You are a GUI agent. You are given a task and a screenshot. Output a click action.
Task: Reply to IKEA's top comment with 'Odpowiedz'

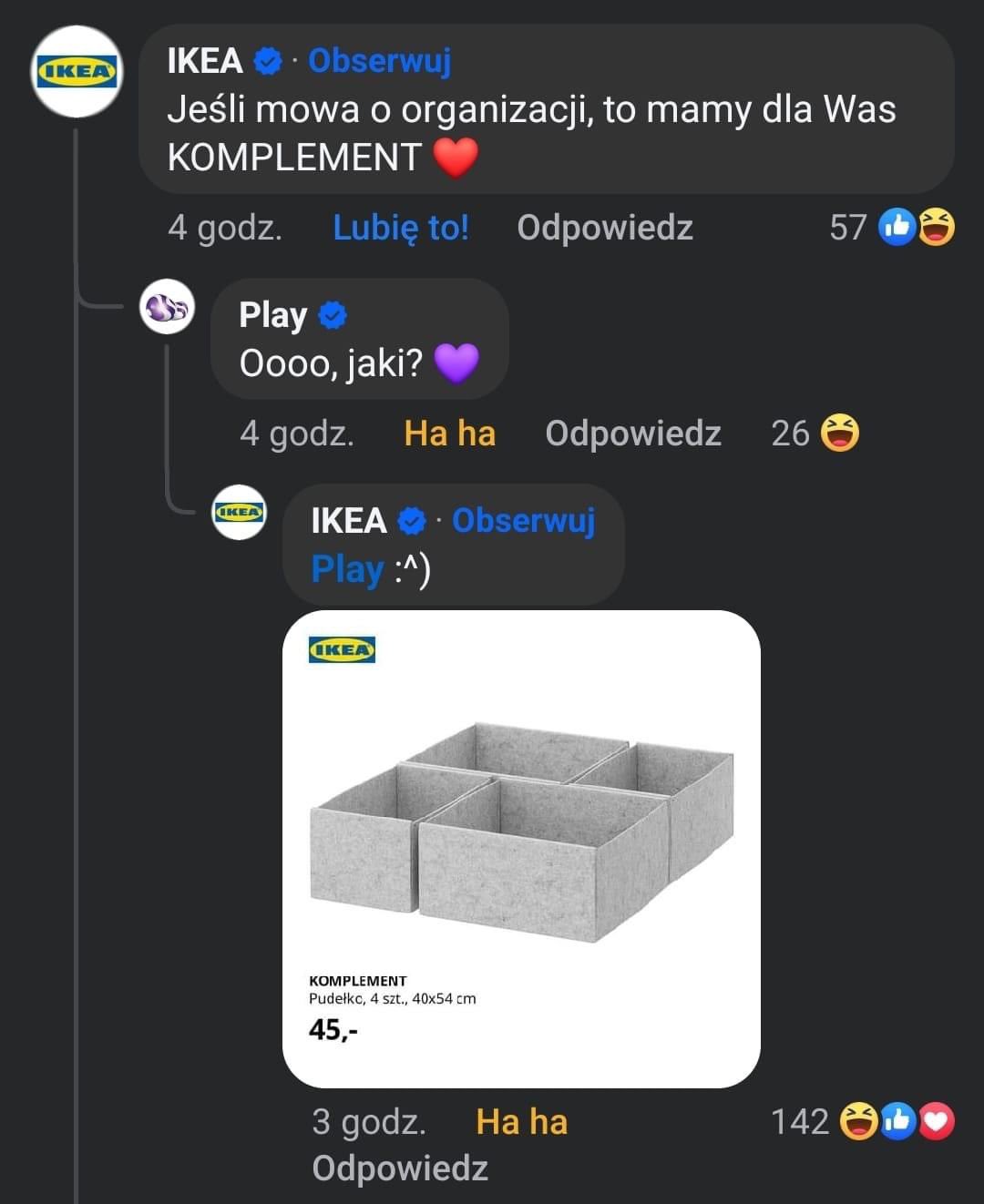coord(605,227)
